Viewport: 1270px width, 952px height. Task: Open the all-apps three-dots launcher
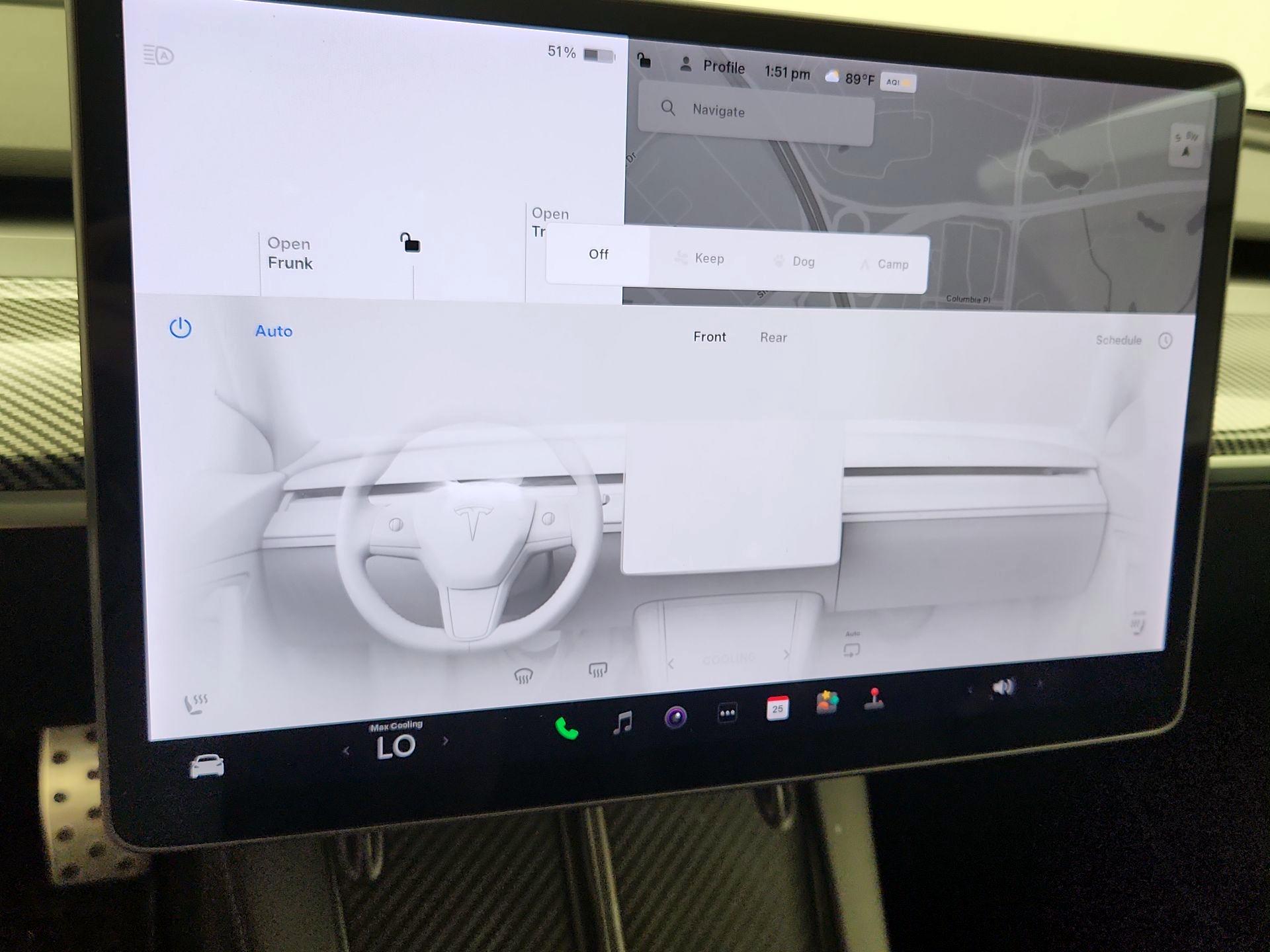(x=728, y=713)
